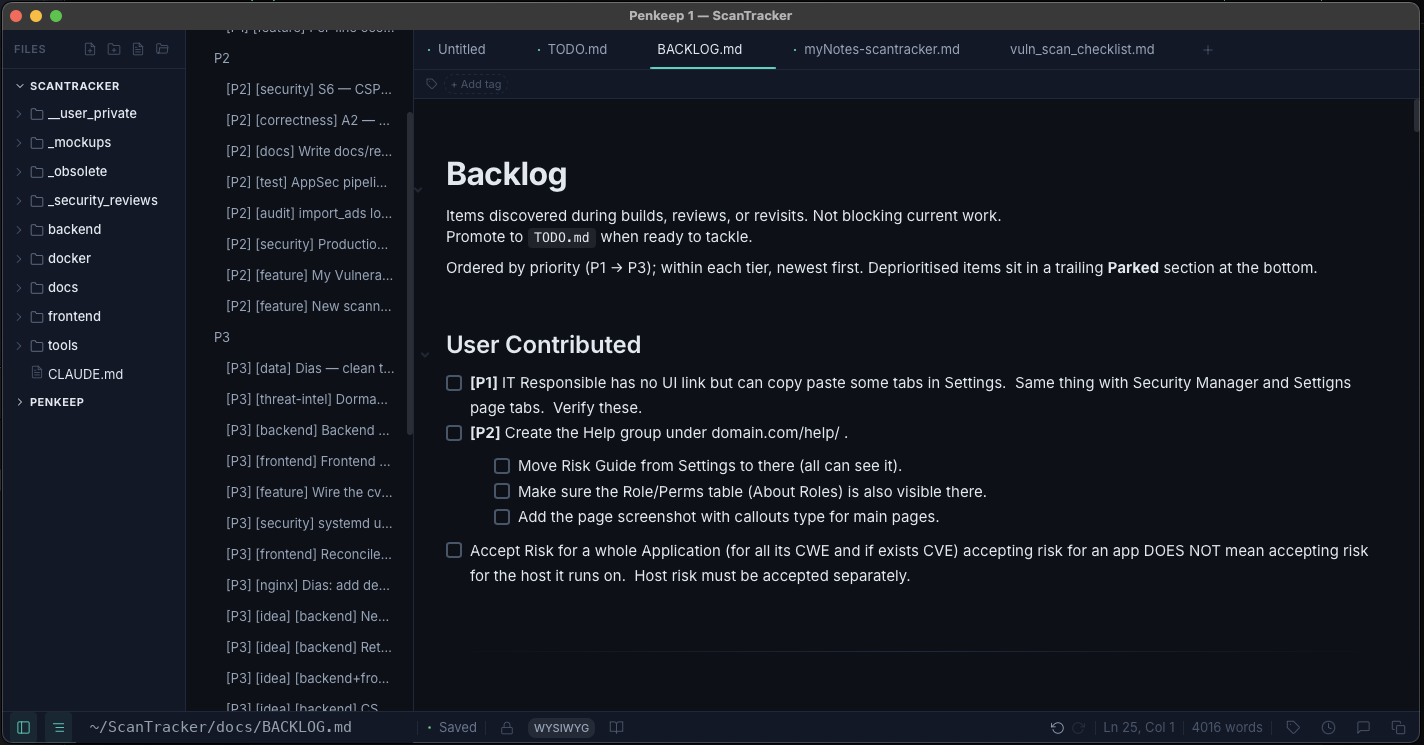Click the document icon in Files header
Image resolution: width=1424 pixels, height=745 pixels.
(138, 49)
